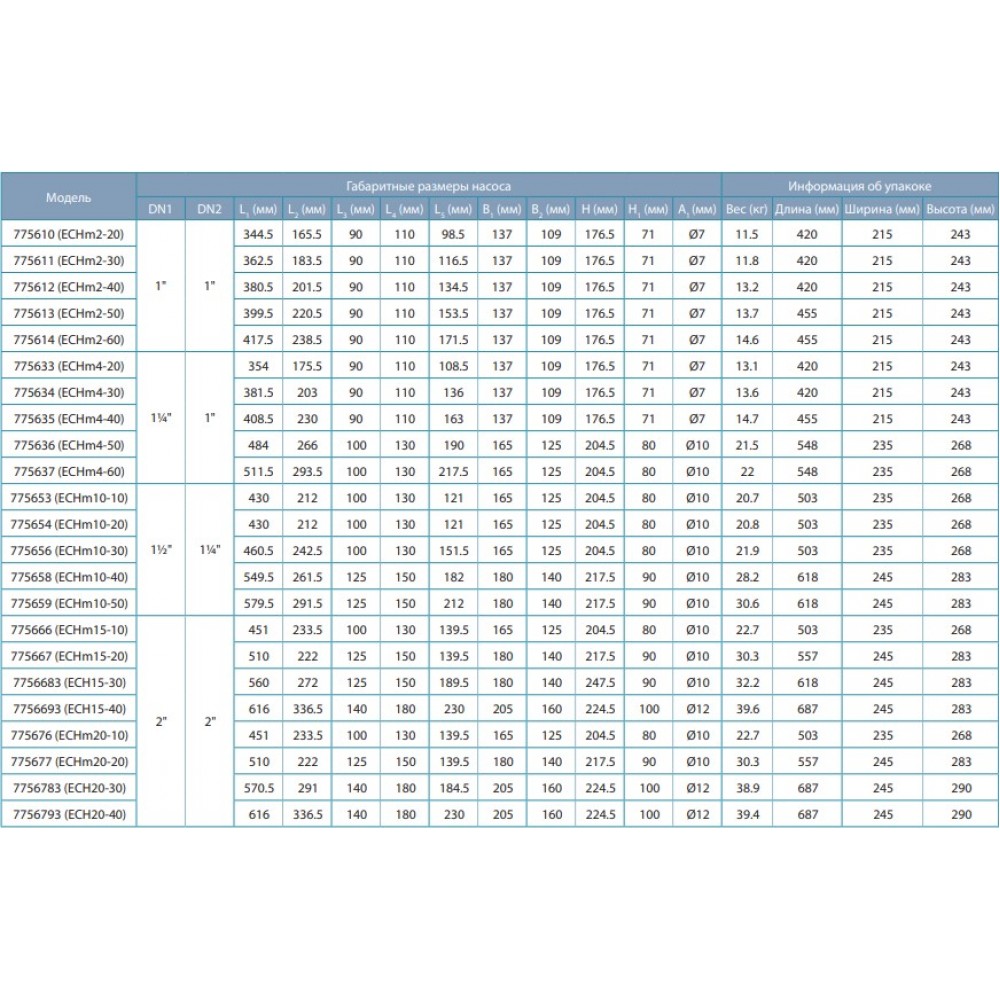The width and height of the screenshot is (1000, 1000).
Task: Click the DN2 column header
Action: click(210, 209)
